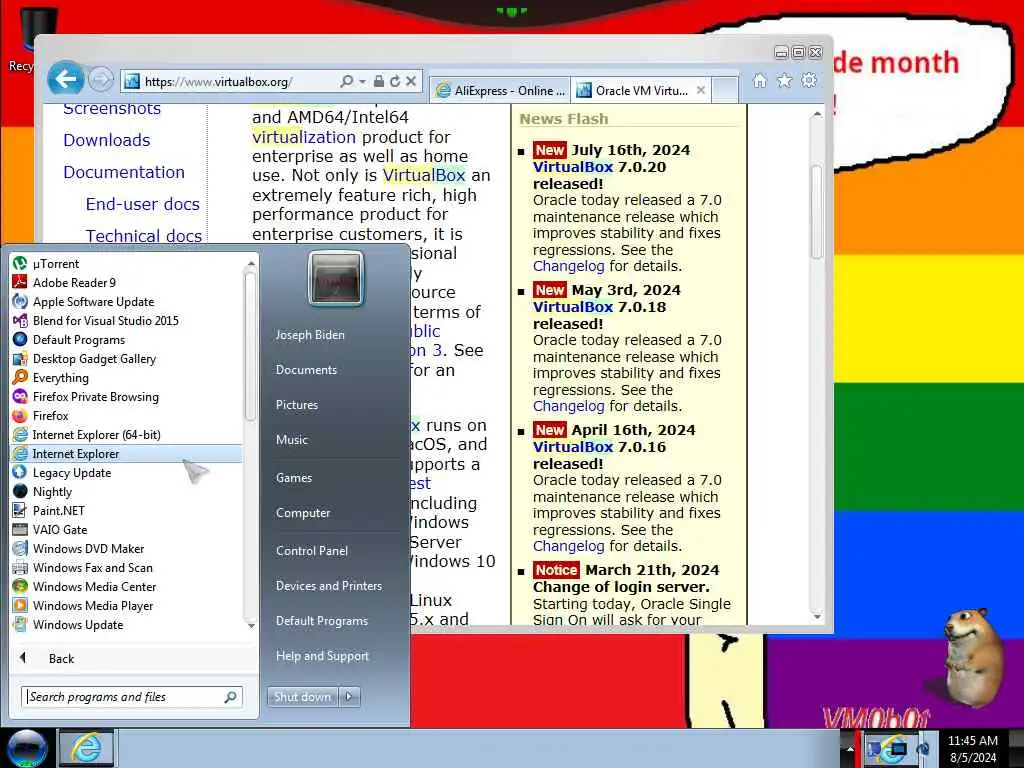Open Pictures from Start menu
This screenshot has height=768, width=1024.
296,405
